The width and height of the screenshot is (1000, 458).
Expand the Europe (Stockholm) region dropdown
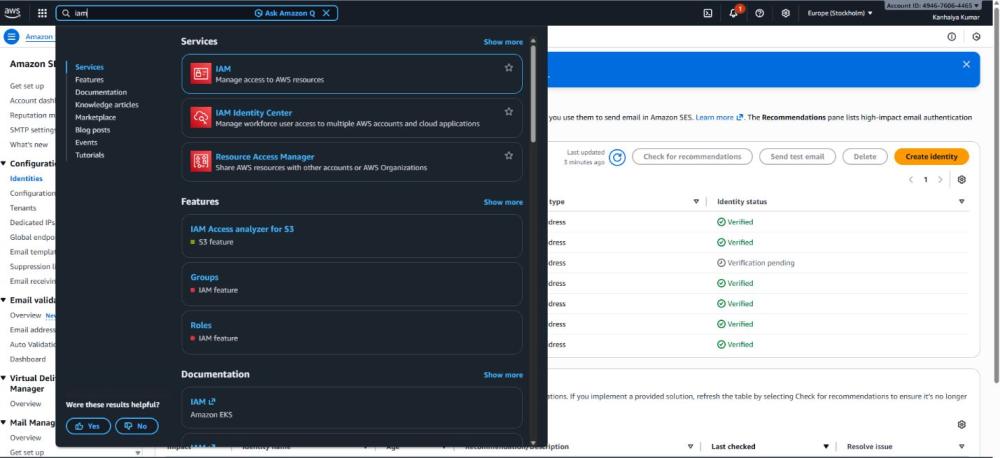click(x=840, y=13)
